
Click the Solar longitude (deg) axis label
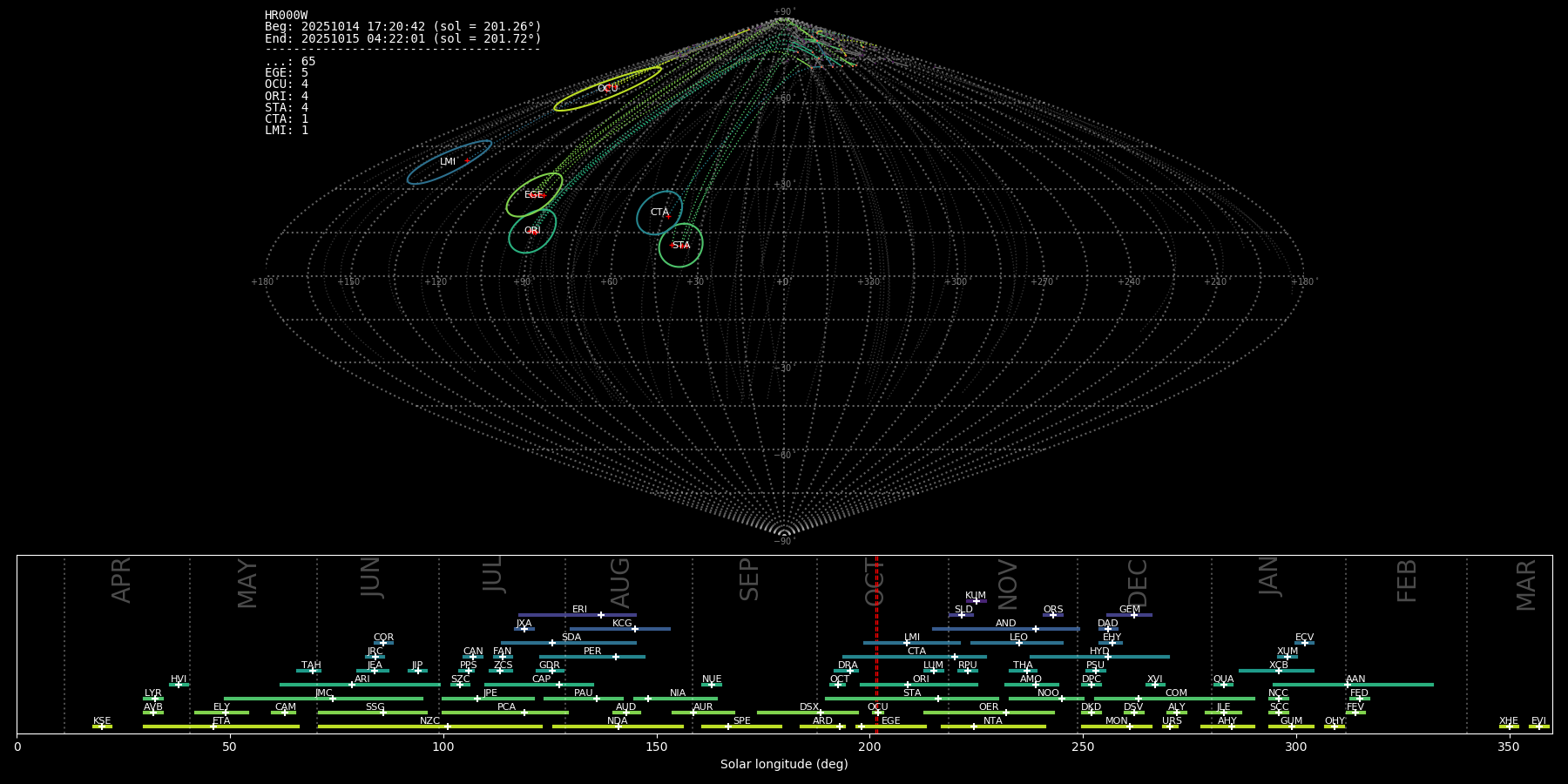tap(784, 764)
